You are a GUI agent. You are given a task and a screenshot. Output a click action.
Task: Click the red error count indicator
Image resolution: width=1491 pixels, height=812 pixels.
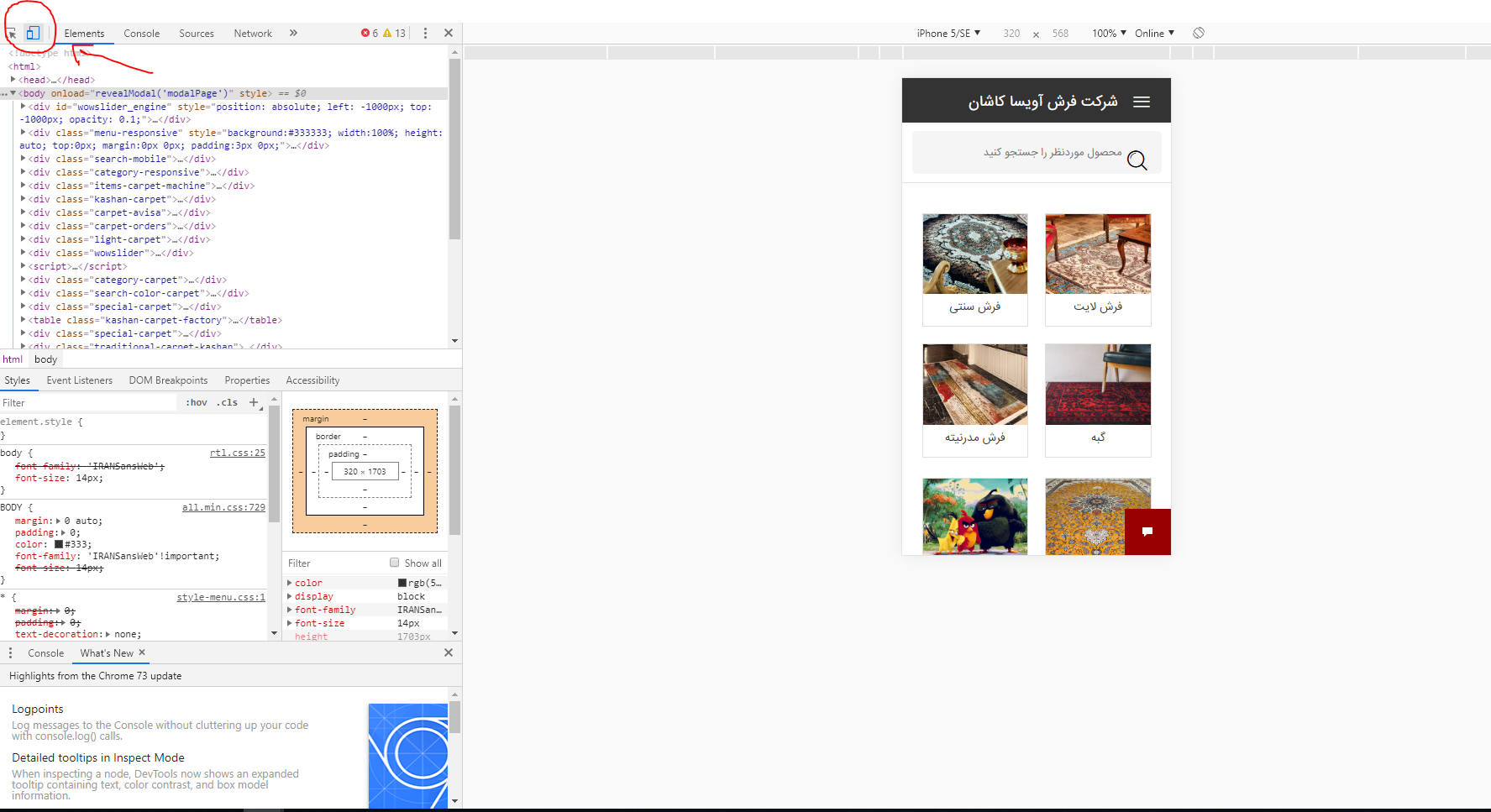370,33
